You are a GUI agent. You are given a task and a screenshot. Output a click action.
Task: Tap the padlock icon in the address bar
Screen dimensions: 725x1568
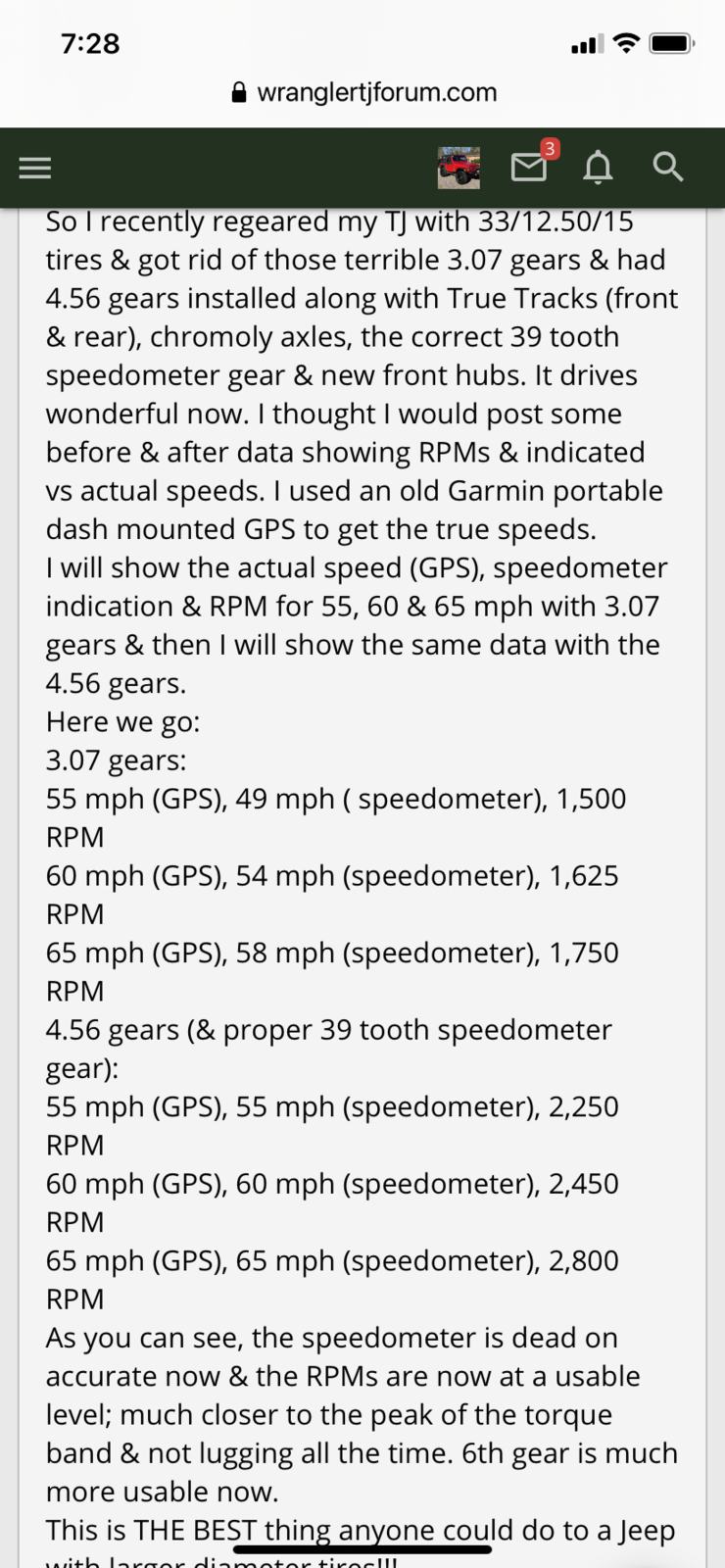[239, 92]
